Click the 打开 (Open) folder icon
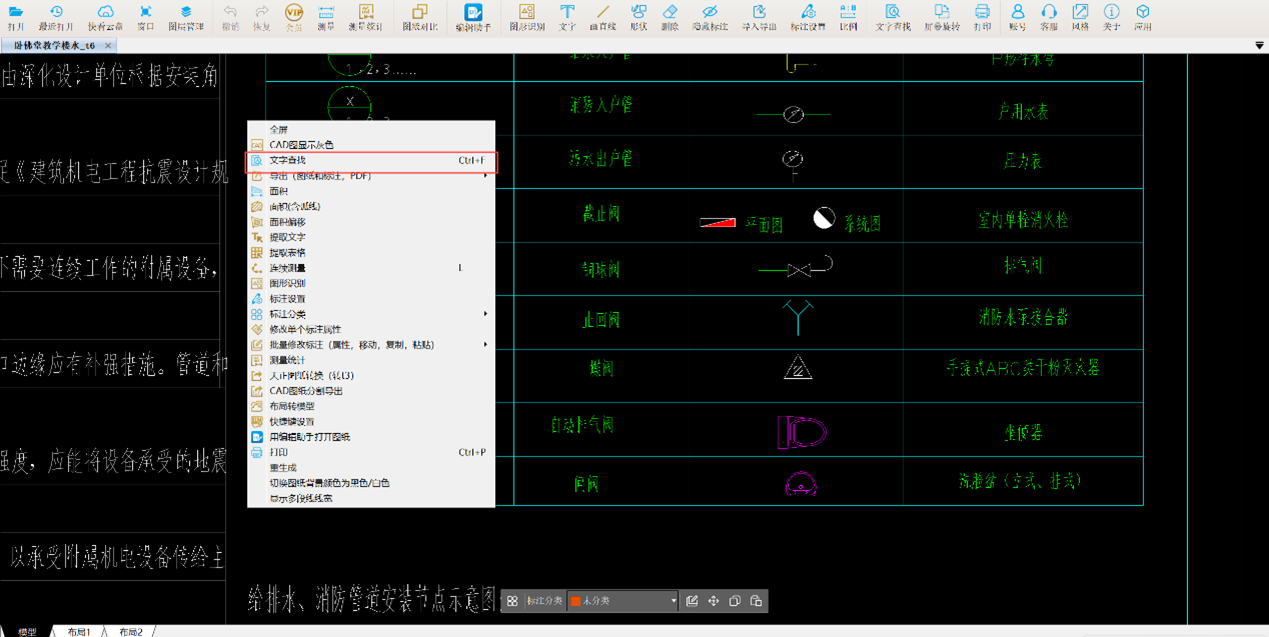 (16, 15)
